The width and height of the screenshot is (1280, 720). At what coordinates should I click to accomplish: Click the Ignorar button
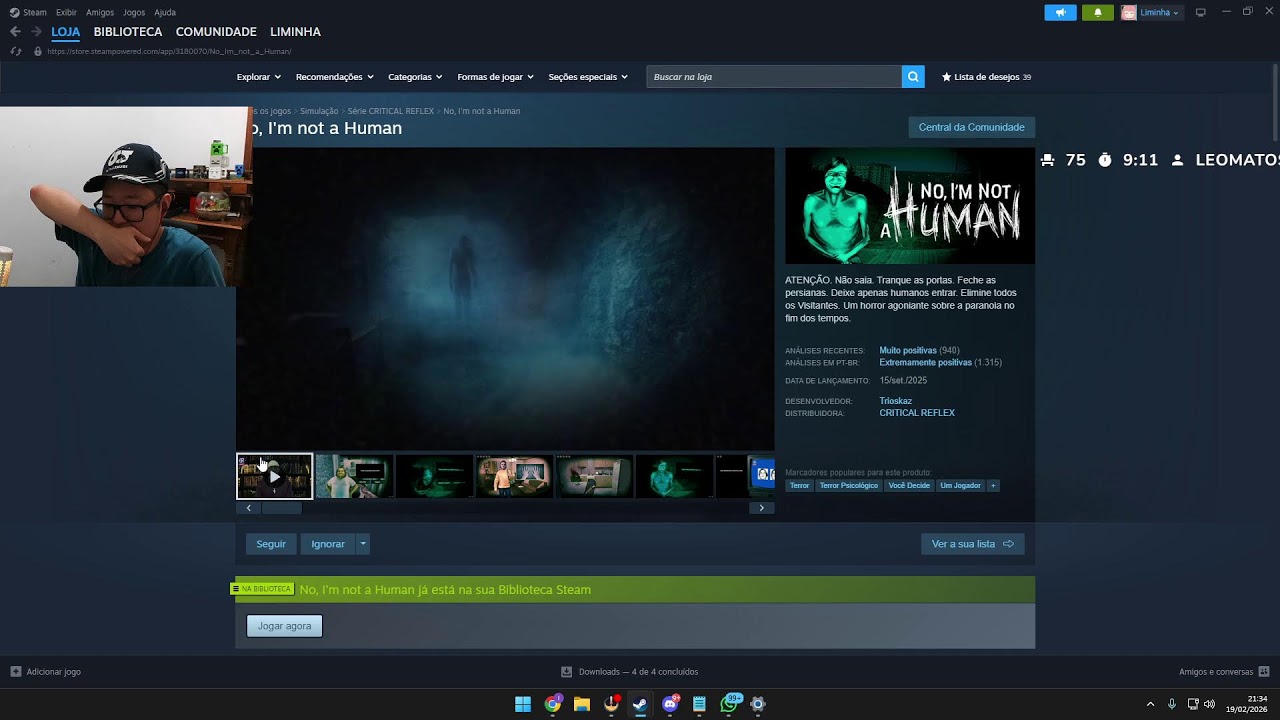pos(328,544)
